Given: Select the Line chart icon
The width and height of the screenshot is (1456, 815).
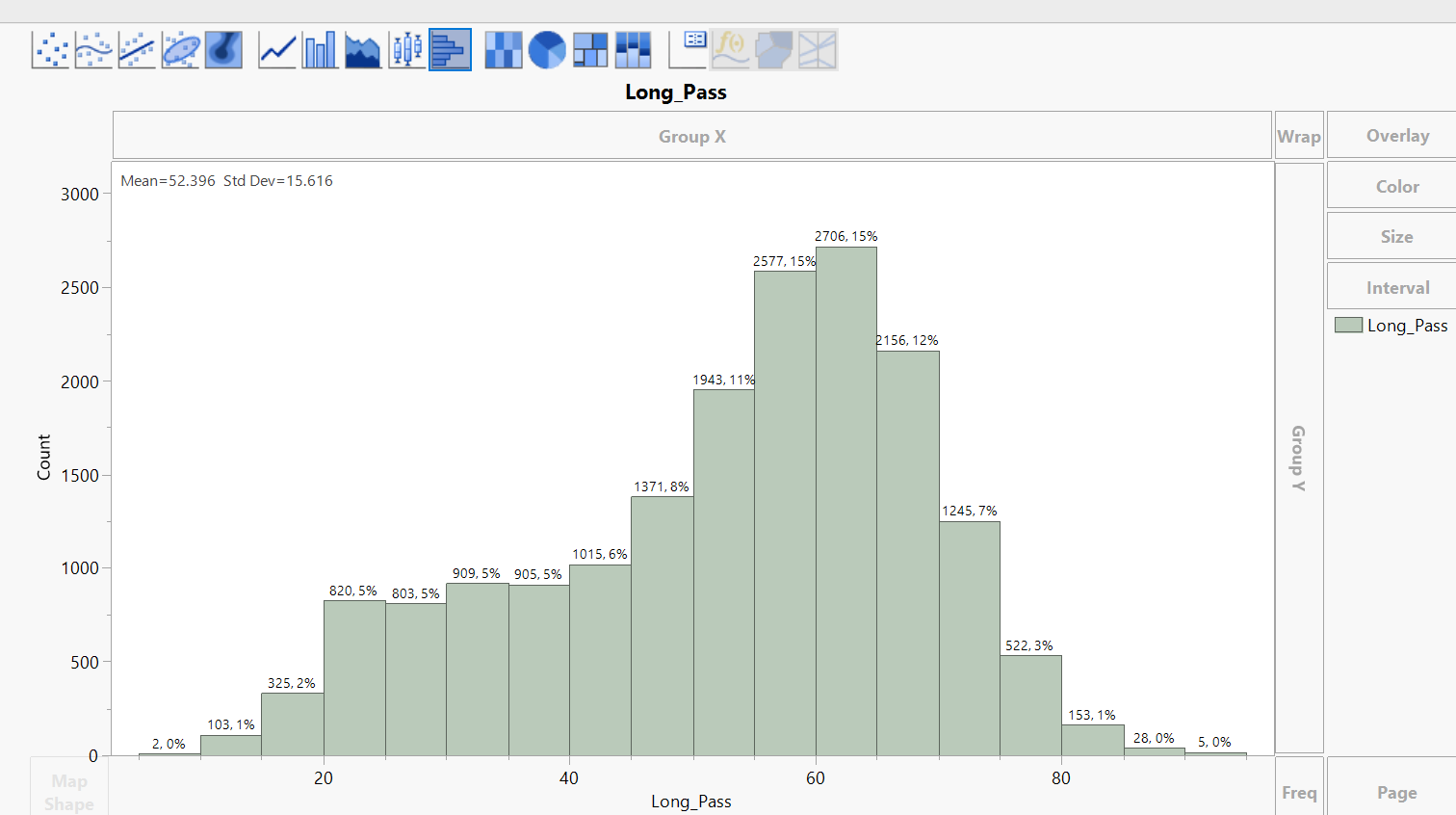Looking at the screenshot, I should (276, 49).
